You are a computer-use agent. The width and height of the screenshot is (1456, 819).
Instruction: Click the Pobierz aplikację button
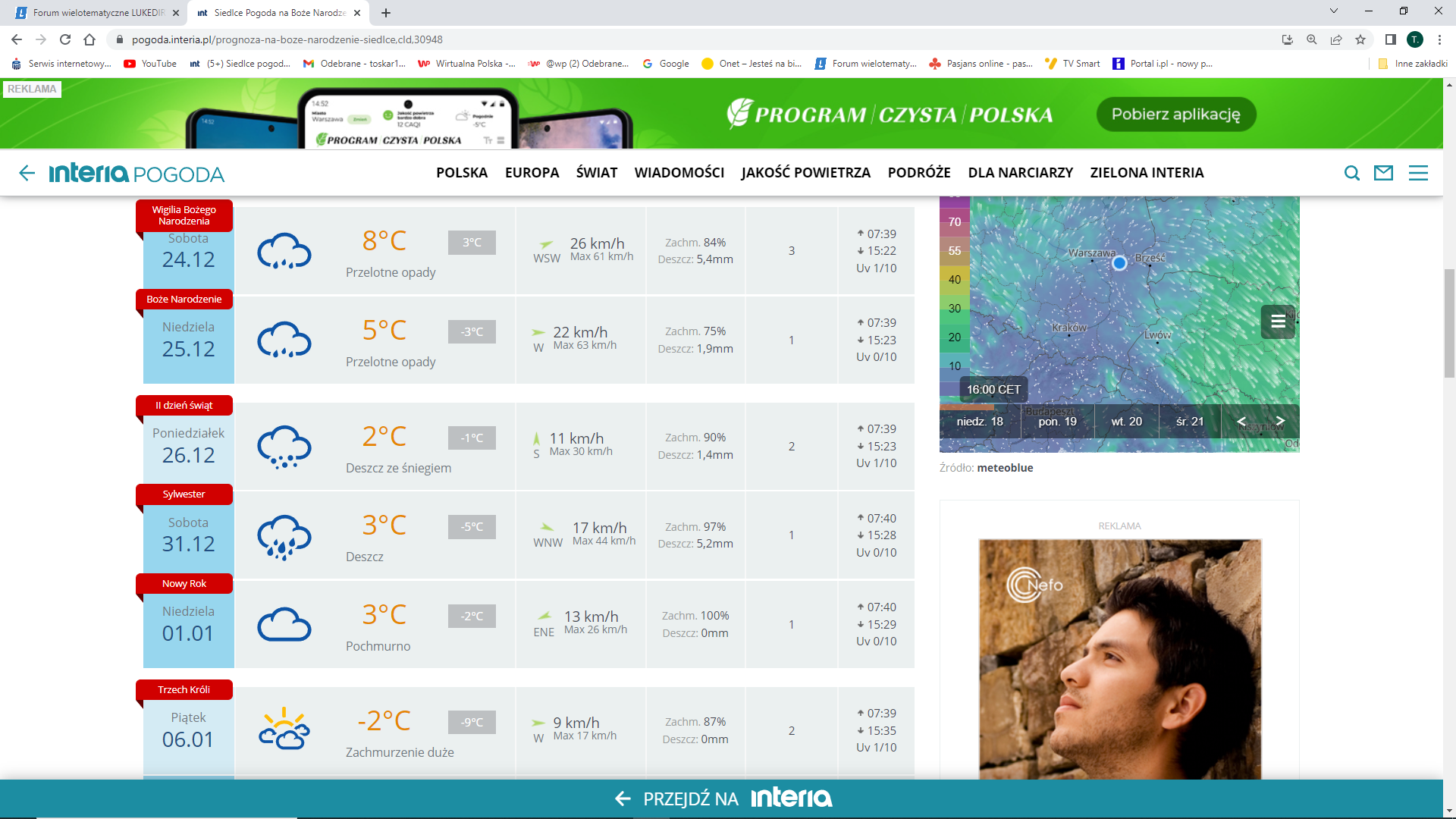coord(1175,115)
